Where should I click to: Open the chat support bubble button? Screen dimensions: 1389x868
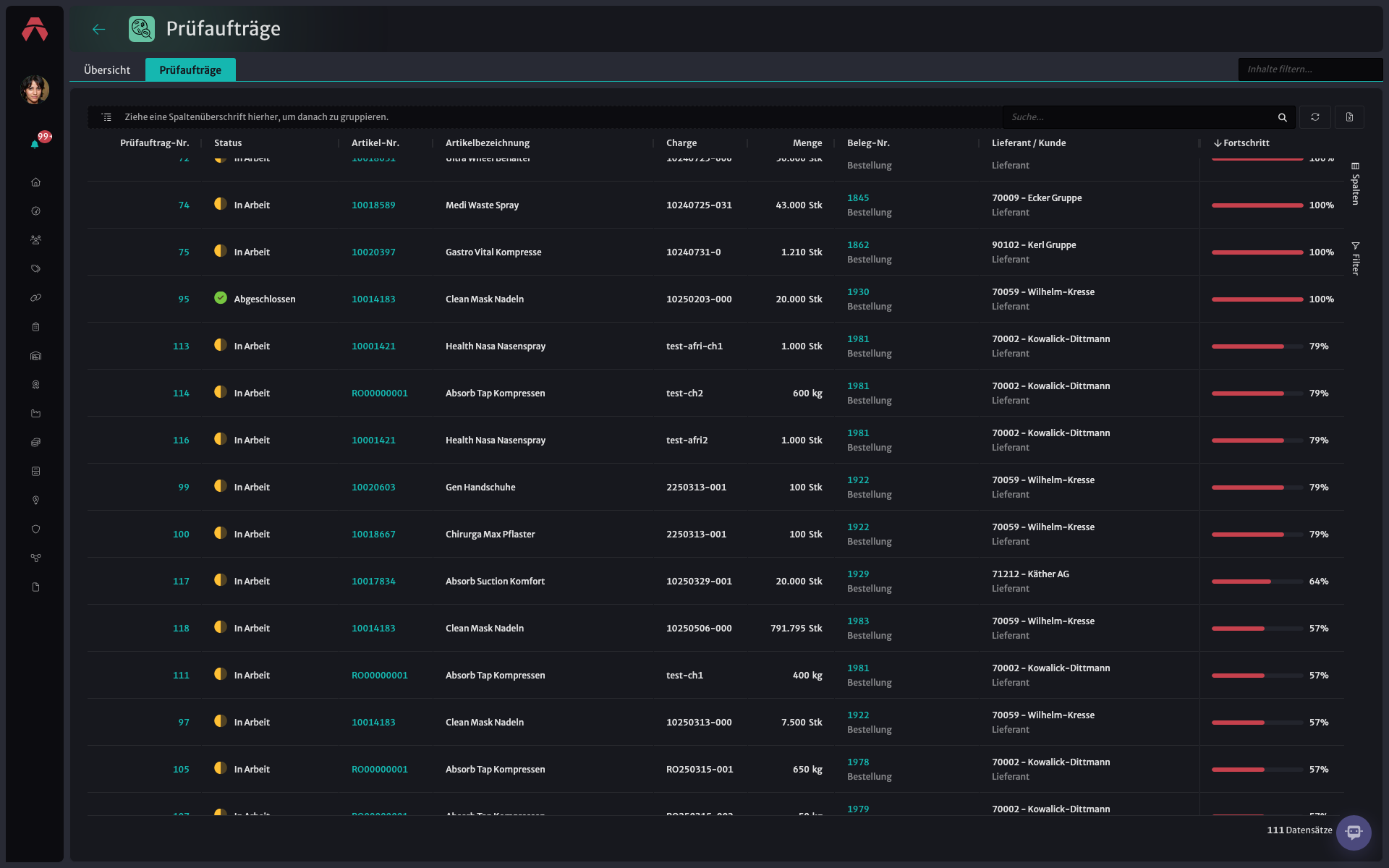point(1354,833)
